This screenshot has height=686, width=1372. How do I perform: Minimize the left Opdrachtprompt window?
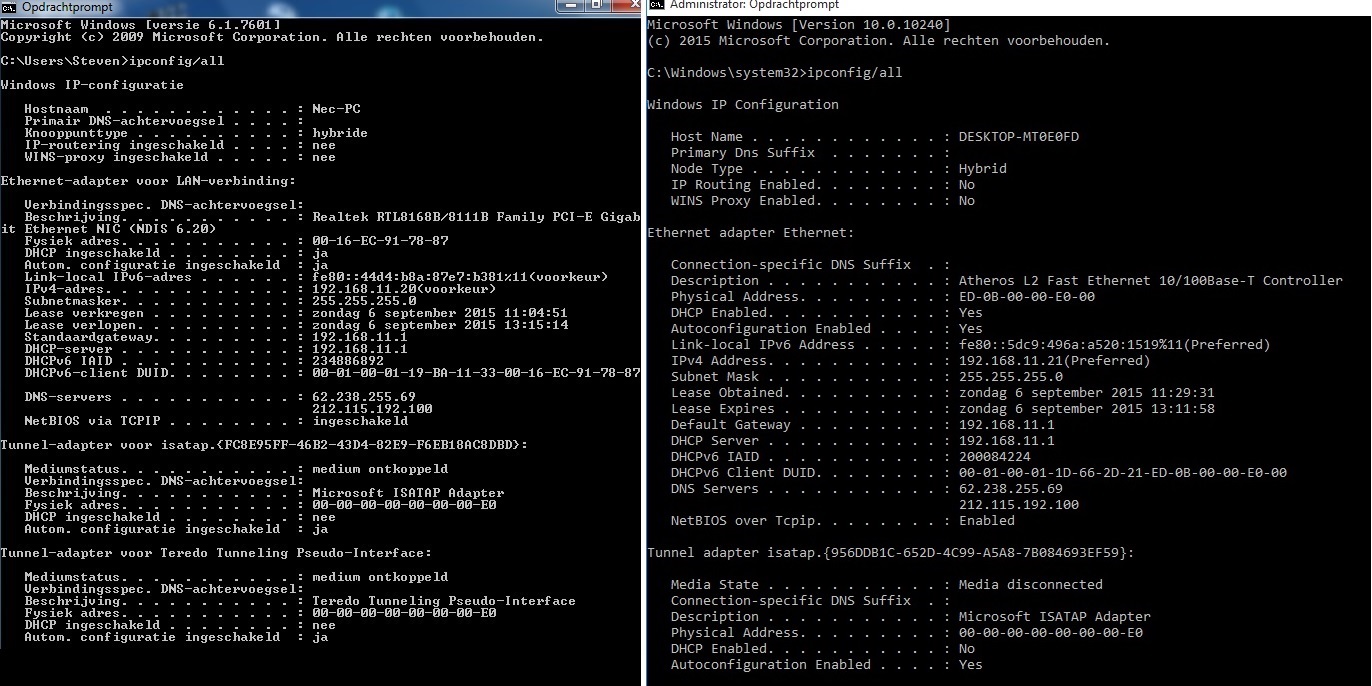coord(569,5)
